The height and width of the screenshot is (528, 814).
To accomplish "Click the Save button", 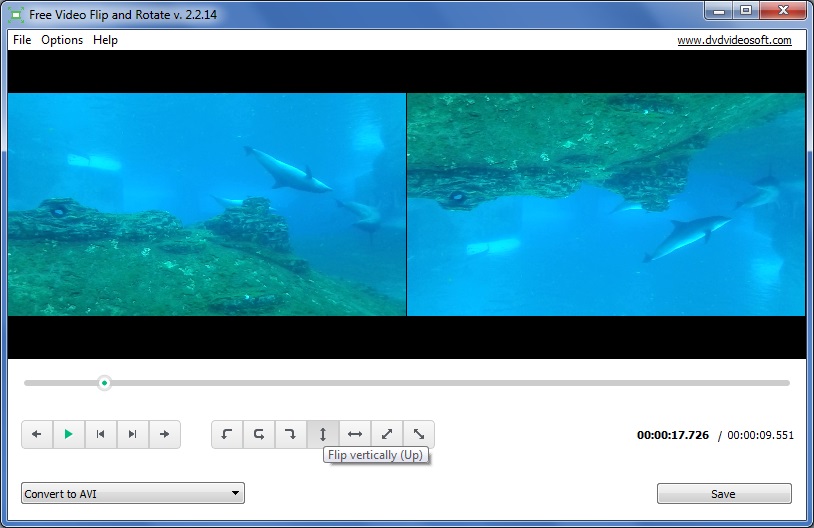I will pos(724,494).
